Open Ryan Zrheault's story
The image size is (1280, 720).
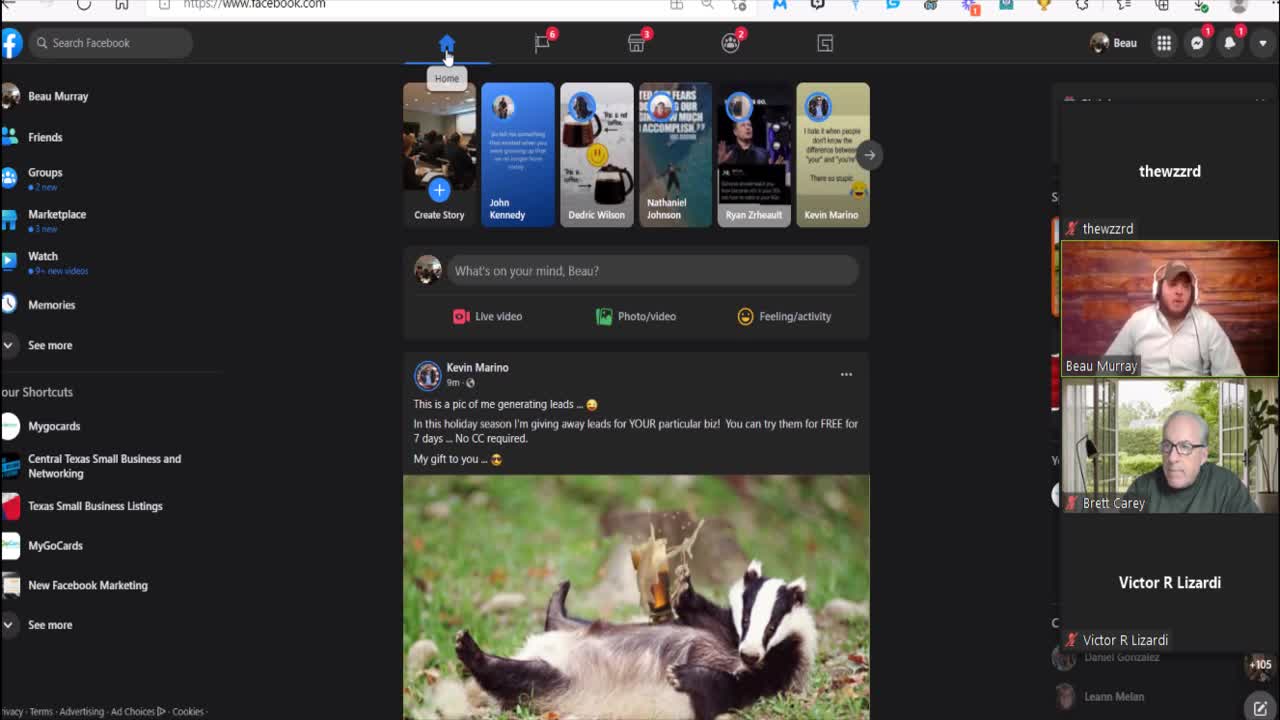coord(754,154)
